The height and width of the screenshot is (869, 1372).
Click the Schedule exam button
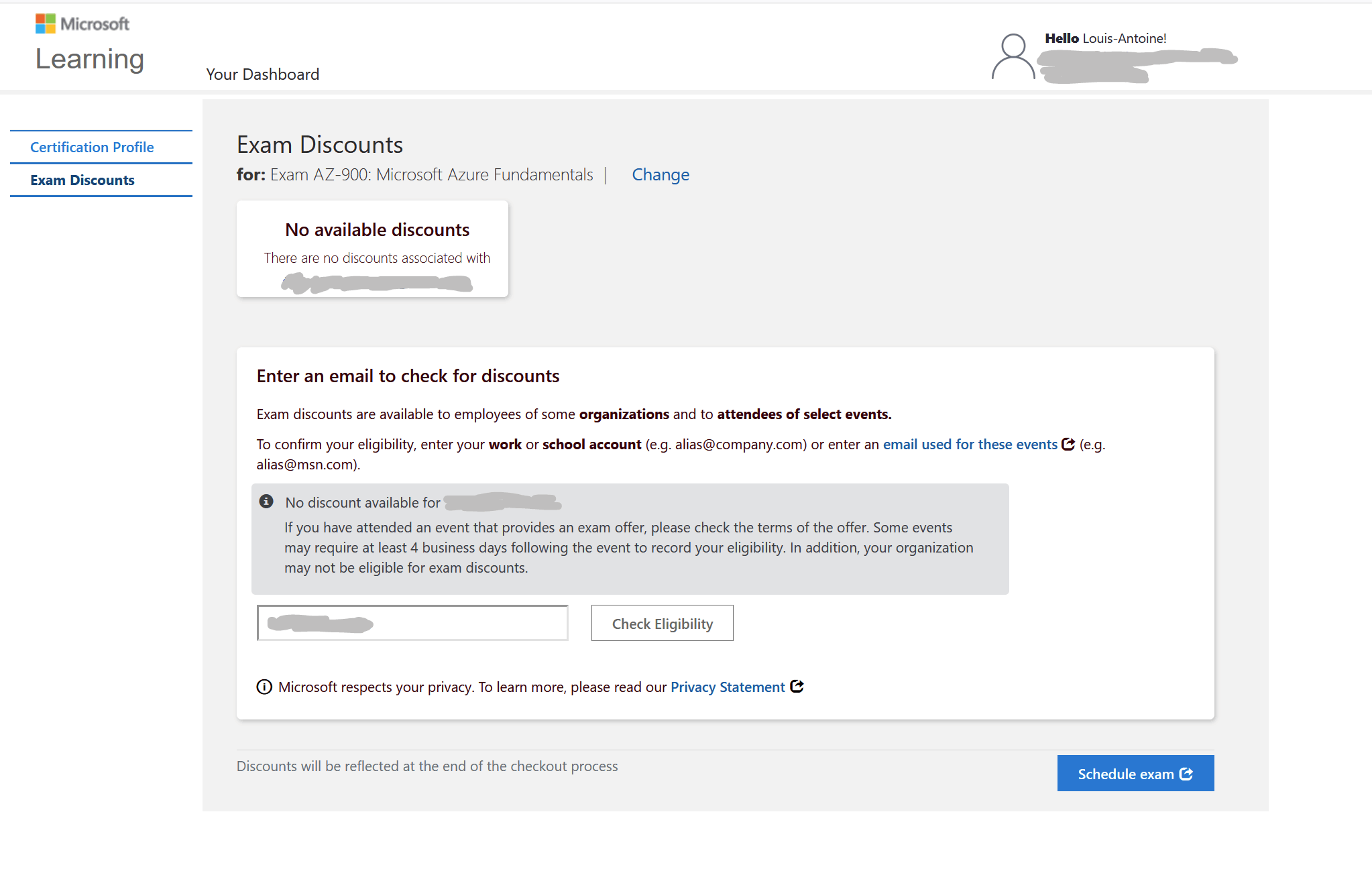1135,774
